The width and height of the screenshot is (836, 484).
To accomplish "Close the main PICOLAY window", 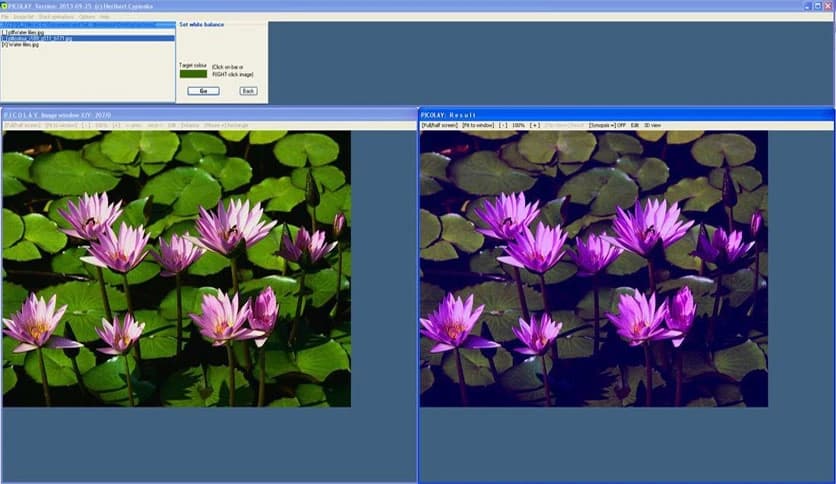I will tap(828, 6).
